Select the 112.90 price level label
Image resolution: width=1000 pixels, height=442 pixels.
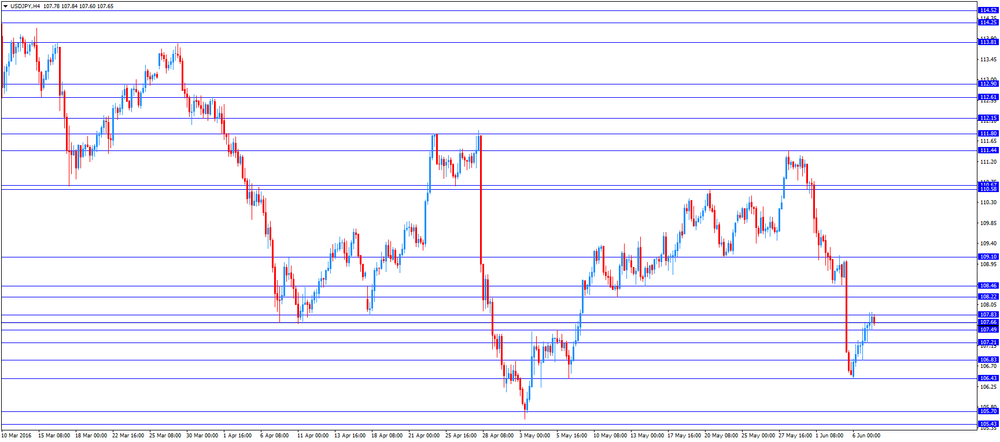click(988, 84)
